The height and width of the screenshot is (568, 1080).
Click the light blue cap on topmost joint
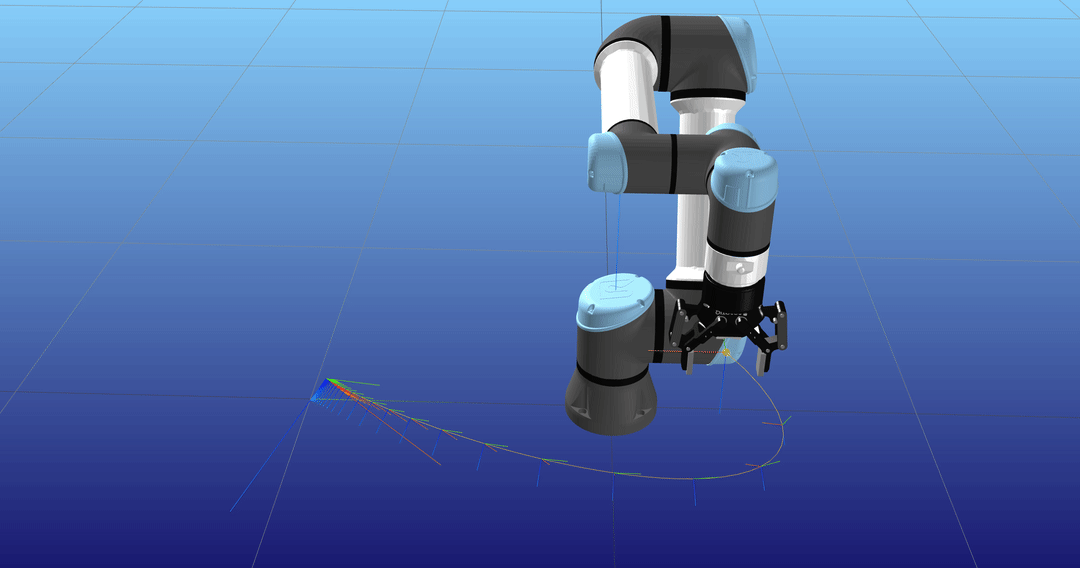741,50
